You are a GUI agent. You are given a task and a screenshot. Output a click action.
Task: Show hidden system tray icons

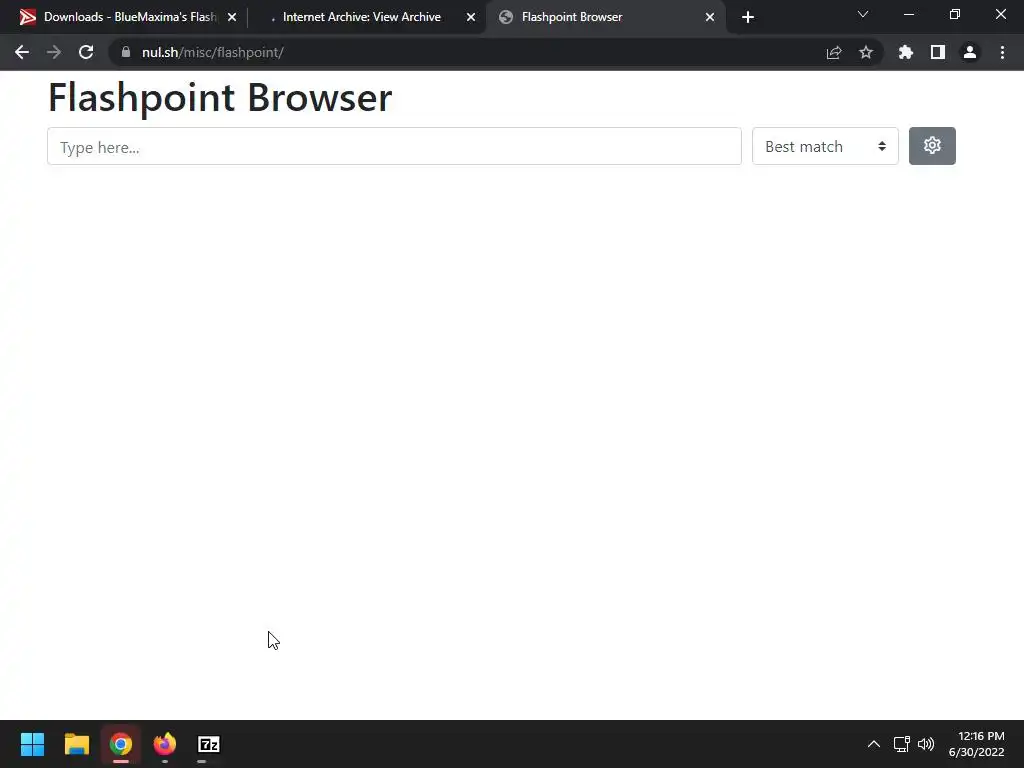pyautogui.click(x=874, y=744)
